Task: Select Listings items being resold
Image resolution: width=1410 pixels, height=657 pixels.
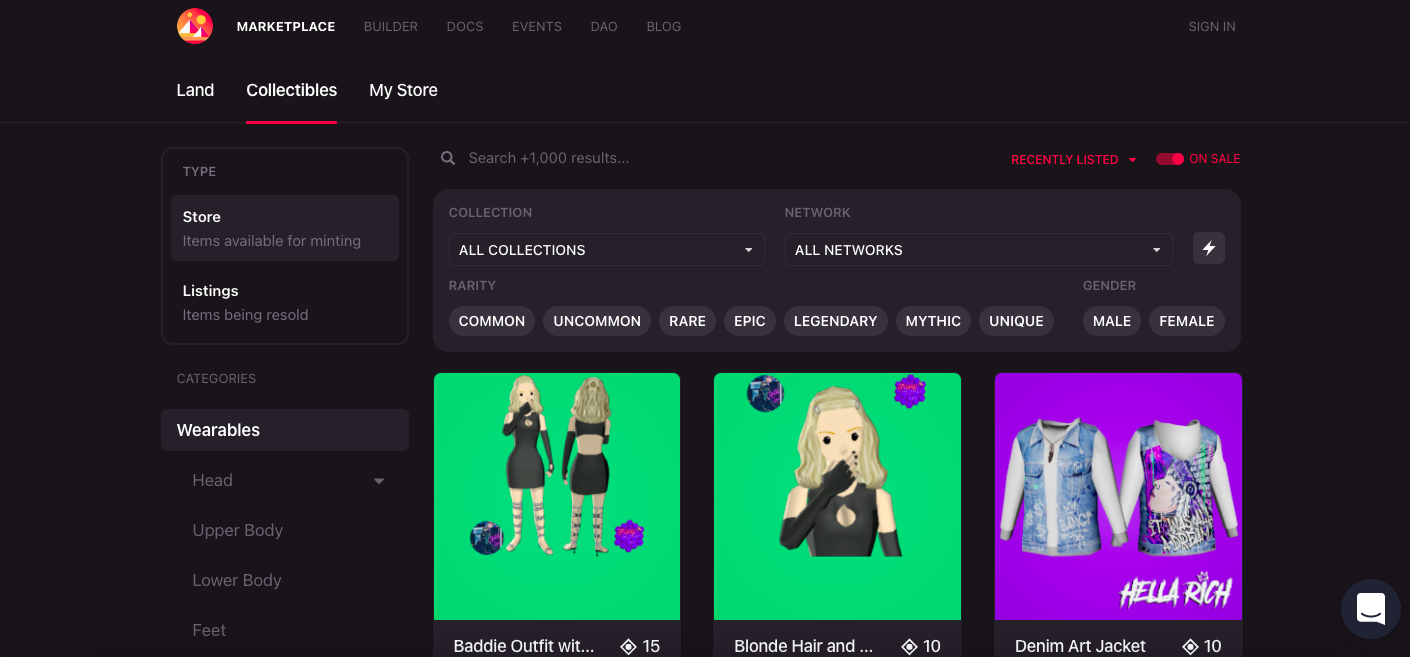Action: [x=285, y=302]
